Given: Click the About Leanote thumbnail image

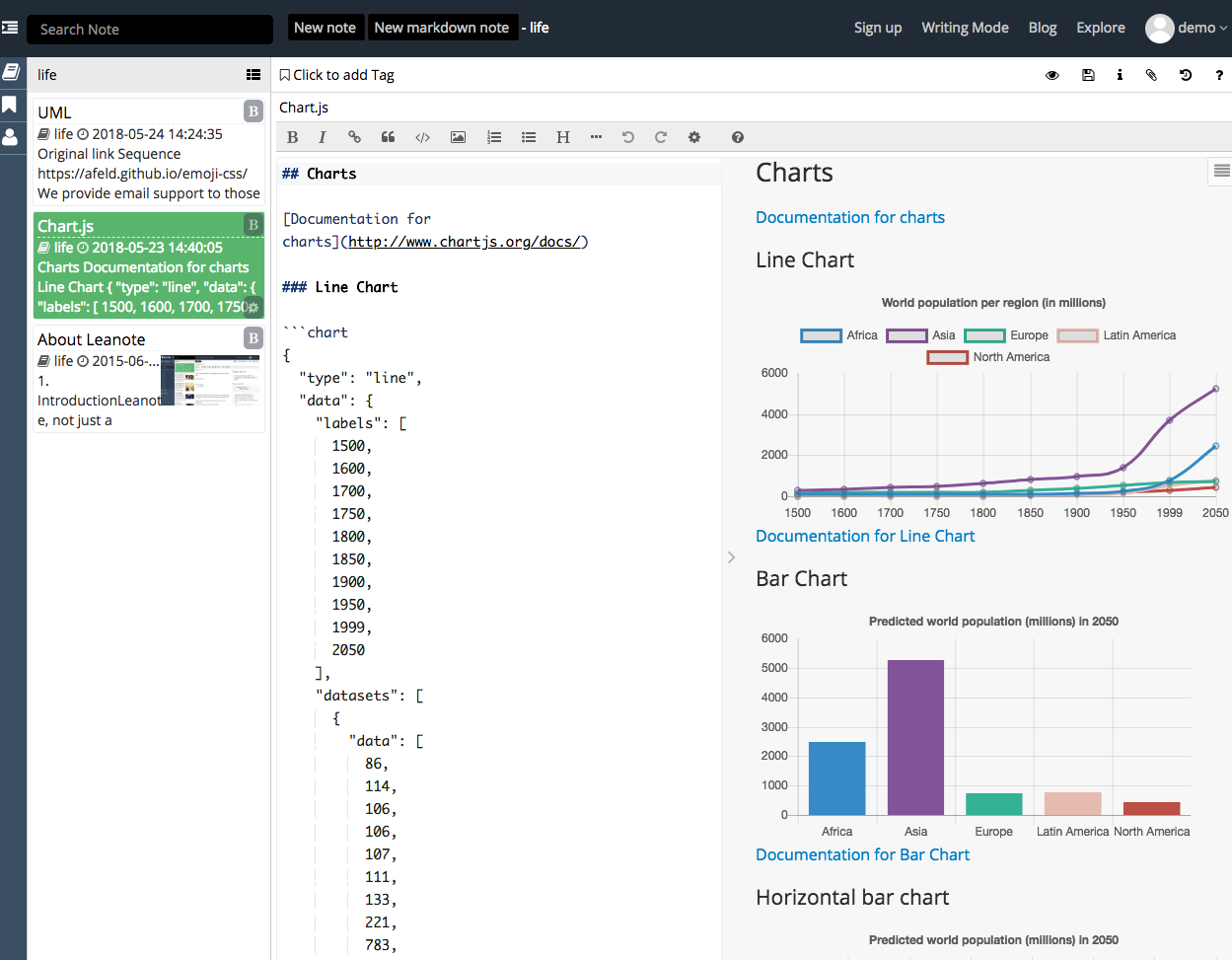Looking at the screenshot, I should point(211,381).
